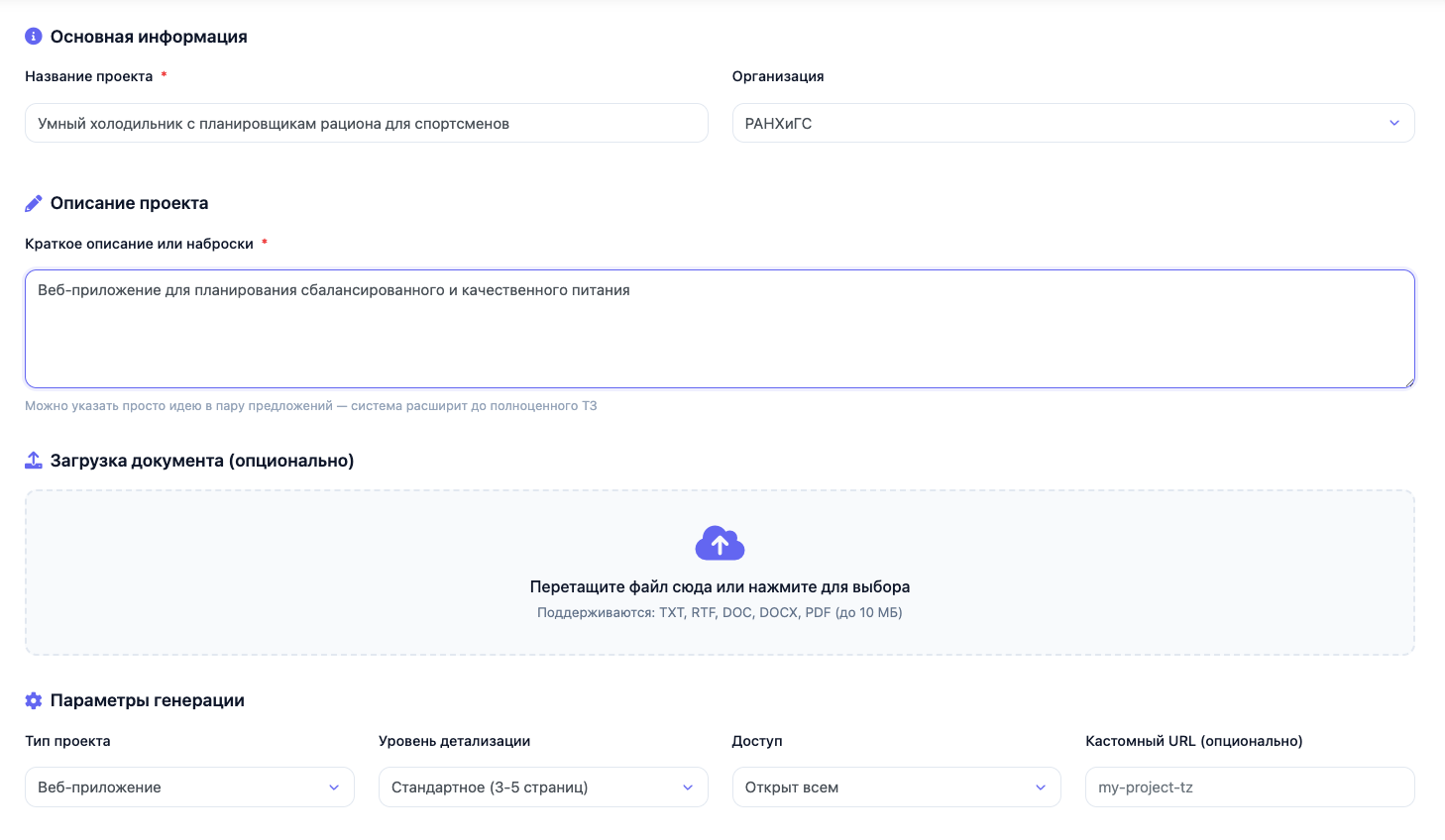Click the info icon beside Основная информация
The image size is (1445, 840).
click(x=33, y=37)
